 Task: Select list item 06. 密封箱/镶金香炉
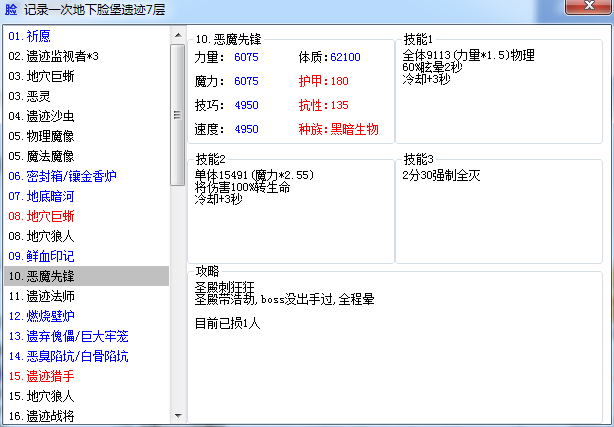87,176
